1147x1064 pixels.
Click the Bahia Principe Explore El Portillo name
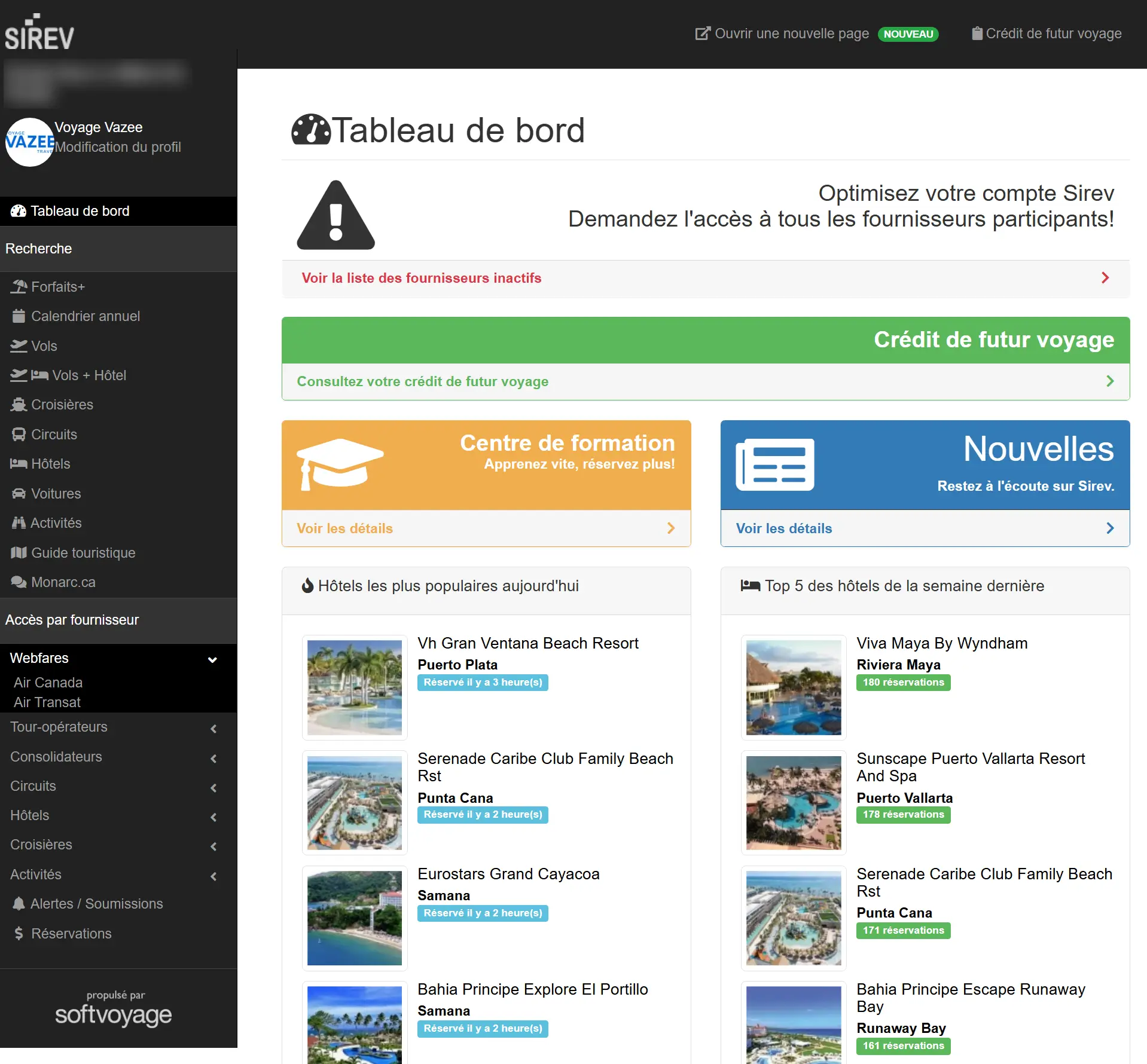click(533, 989)
